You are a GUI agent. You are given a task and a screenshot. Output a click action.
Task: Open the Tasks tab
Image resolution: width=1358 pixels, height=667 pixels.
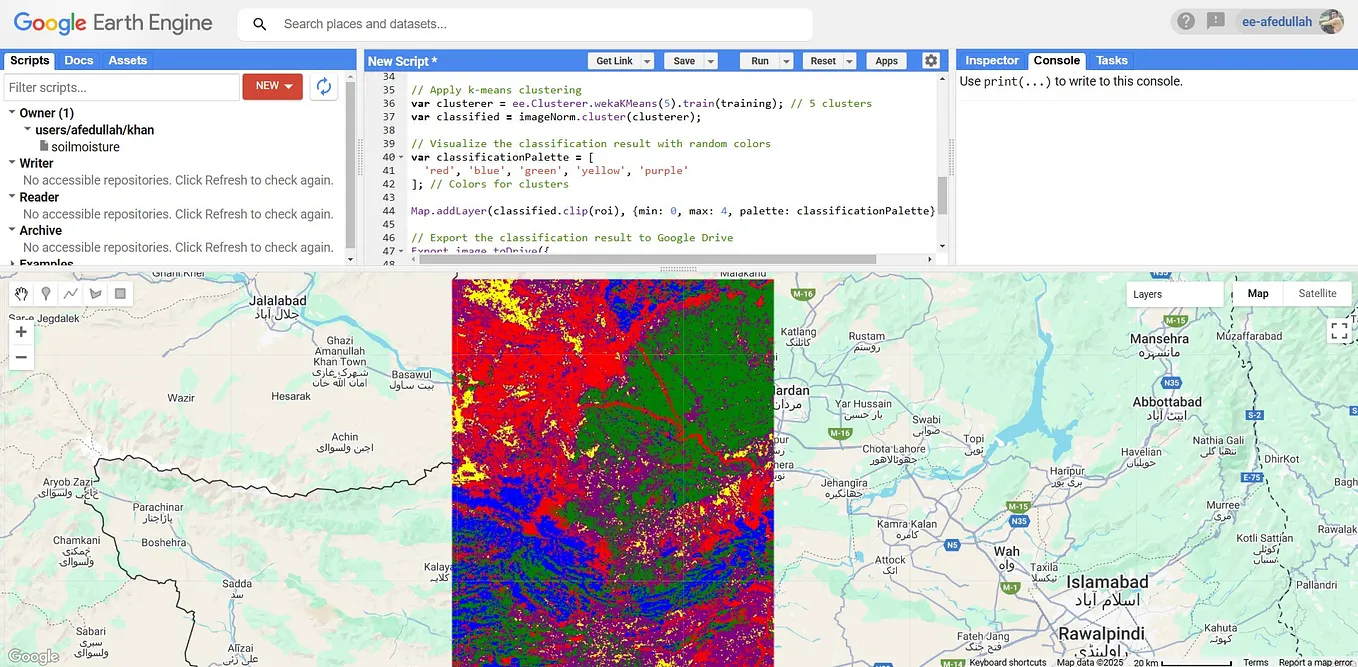[1111, 60]
